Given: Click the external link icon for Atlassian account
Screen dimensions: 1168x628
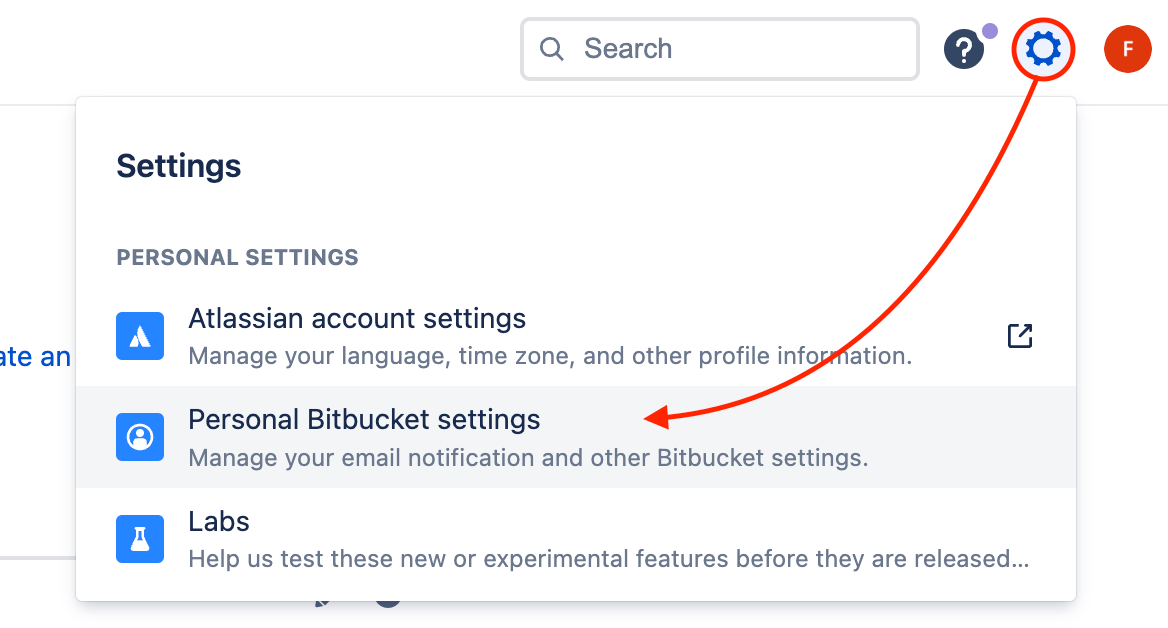Looking at the screenshot, I should point(1020,336).
